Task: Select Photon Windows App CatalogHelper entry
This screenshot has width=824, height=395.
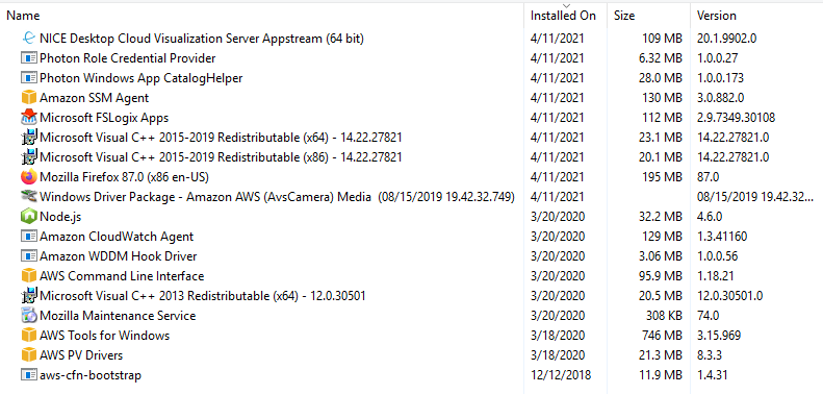Action: tap(141, 78)
